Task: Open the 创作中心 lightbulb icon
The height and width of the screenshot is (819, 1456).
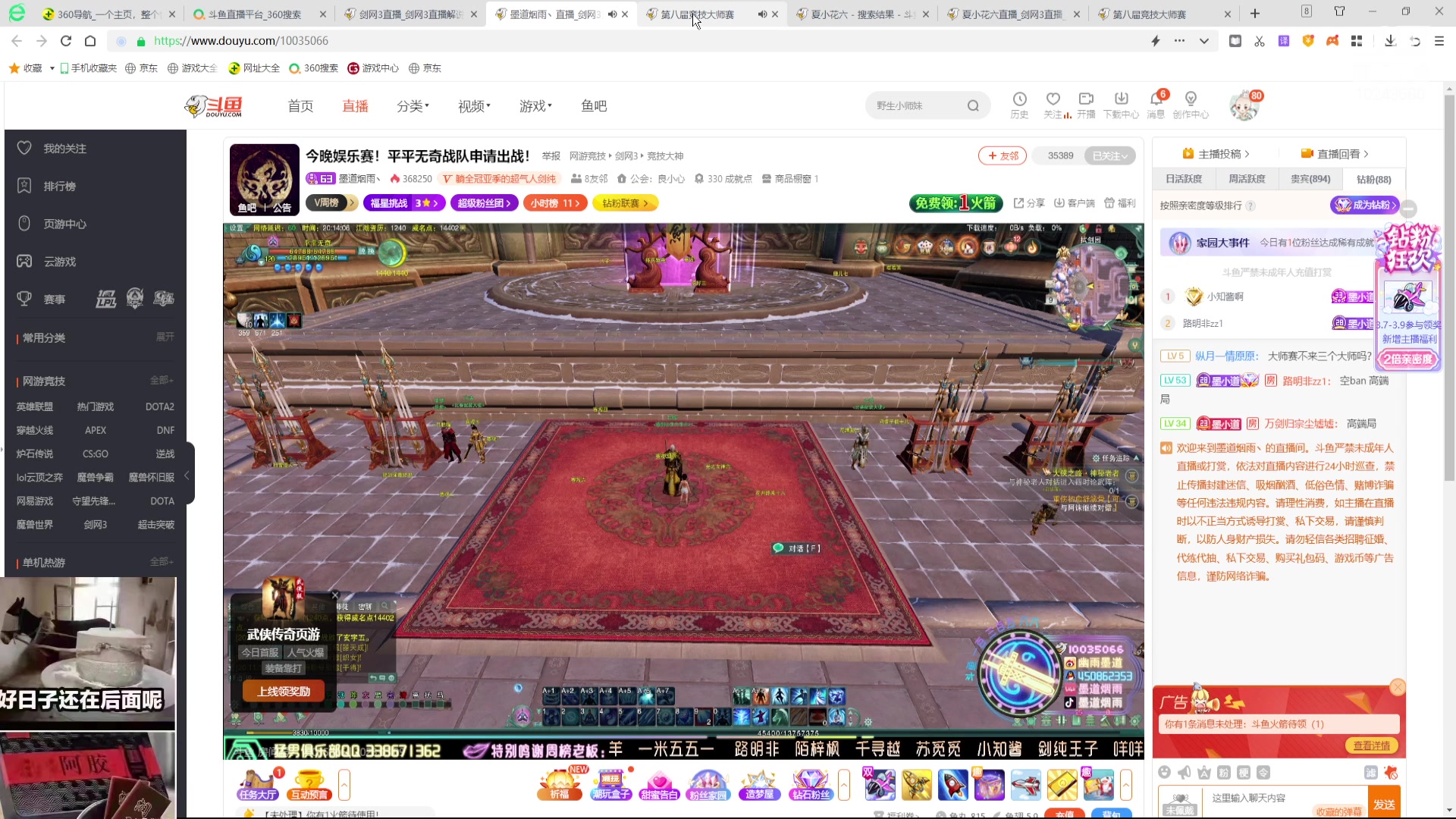Action: (1191, 105)
